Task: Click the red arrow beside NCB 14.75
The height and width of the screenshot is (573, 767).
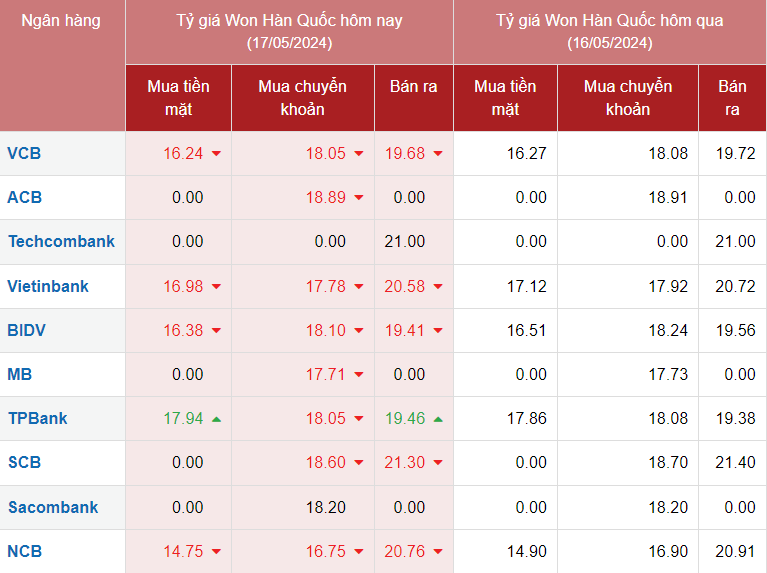Action: (x=216, y=551)
